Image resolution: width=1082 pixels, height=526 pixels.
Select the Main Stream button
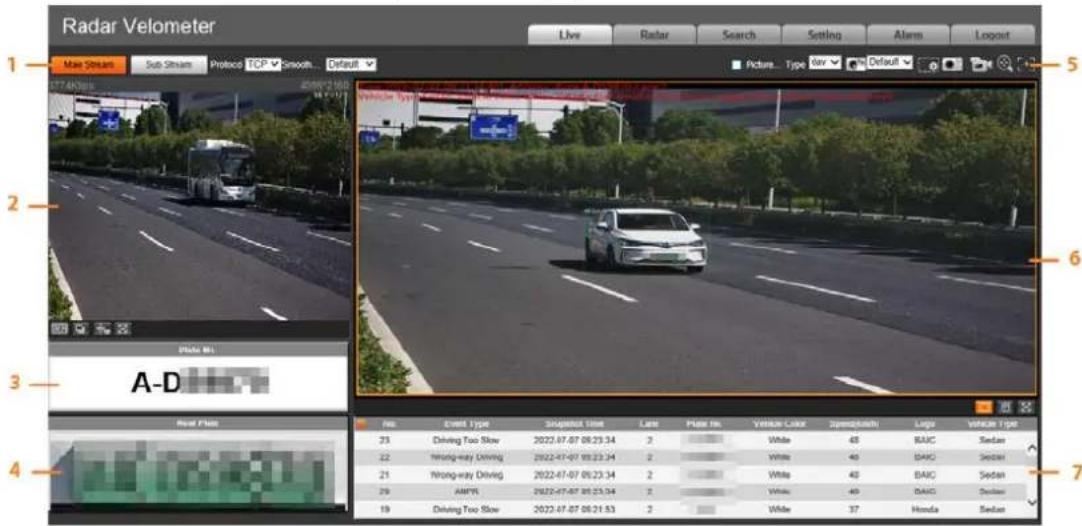[88, 64]
